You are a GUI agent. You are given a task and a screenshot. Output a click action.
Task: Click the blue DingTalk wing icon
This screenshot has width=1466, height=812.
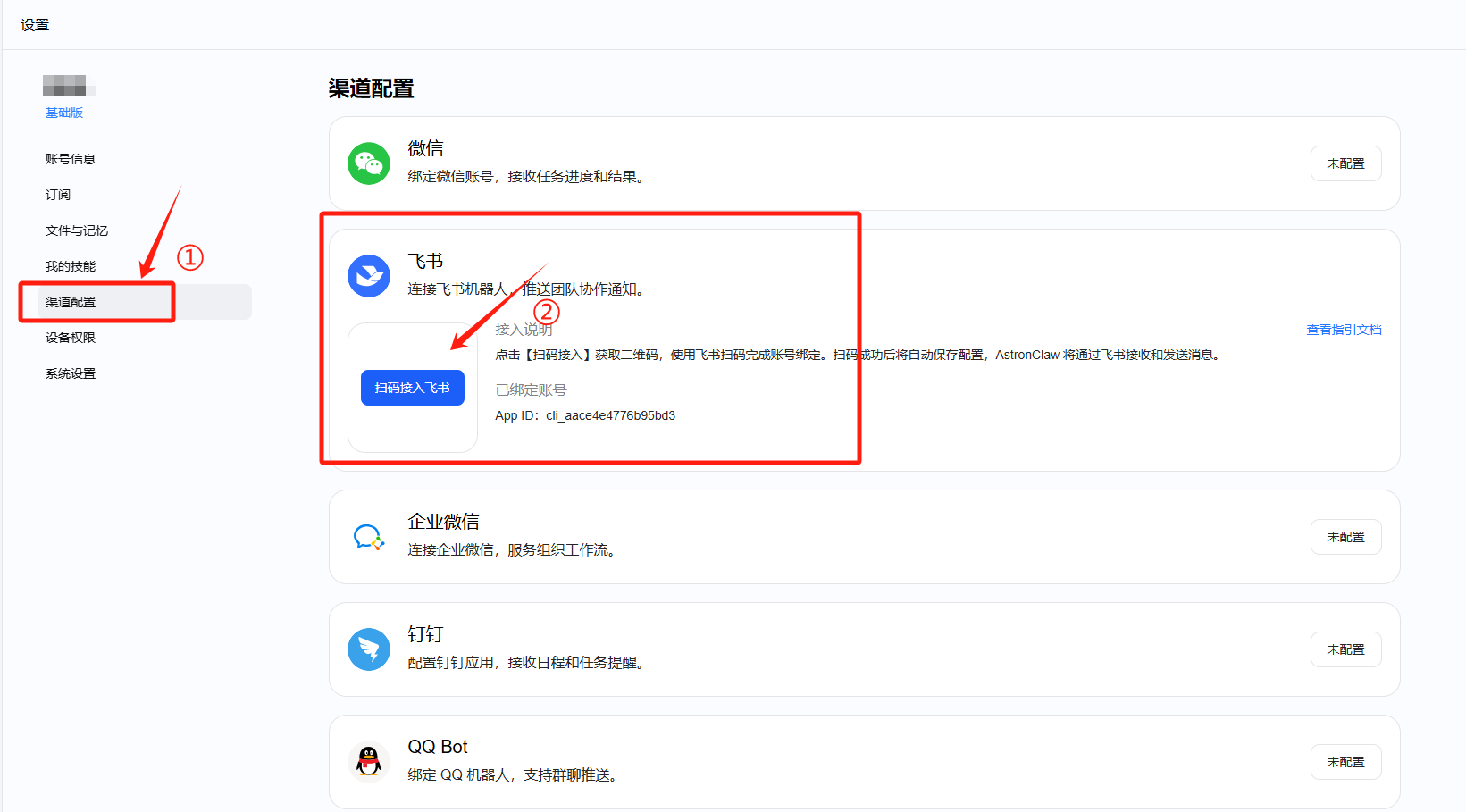pyautogui.click(x=369, y=649)
